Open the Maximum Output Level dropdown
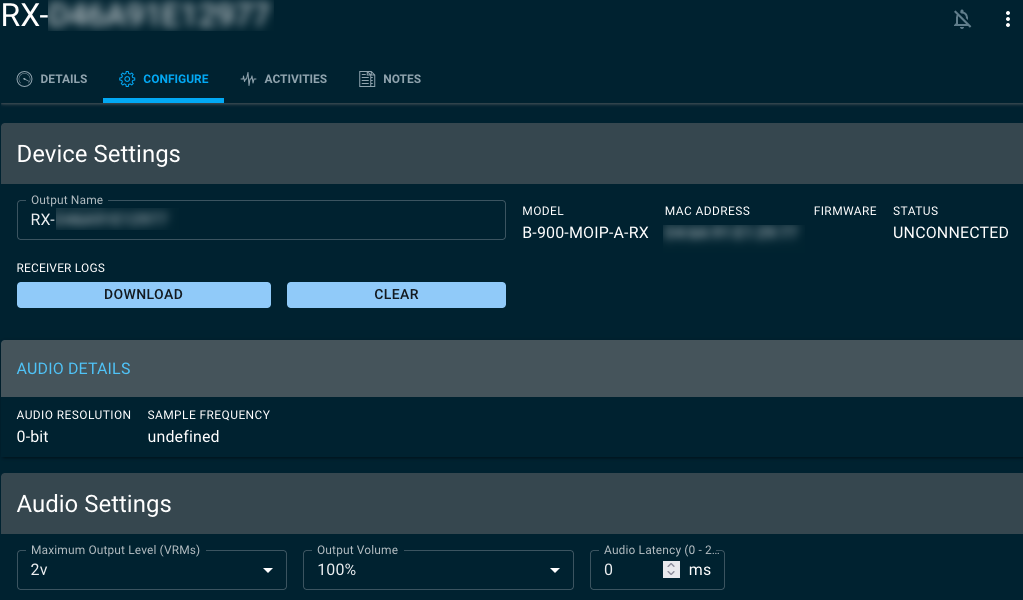The height and width of the screenshot is (600, 1023). [x=151, y=569]
